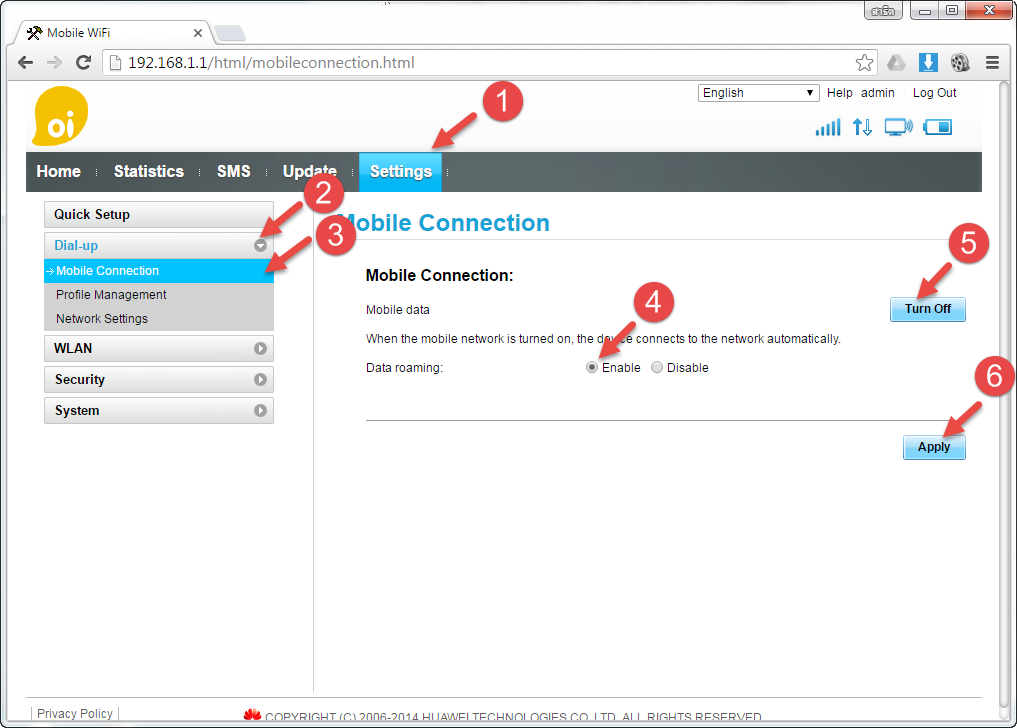Open the English language dropdown
The image size is (1017, 728).
pos(759,93)
